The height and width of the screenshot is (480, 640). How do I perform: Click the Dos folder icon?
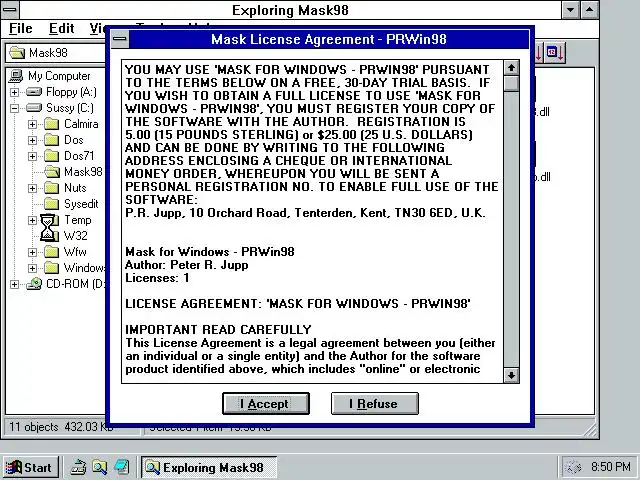[51, 140]
